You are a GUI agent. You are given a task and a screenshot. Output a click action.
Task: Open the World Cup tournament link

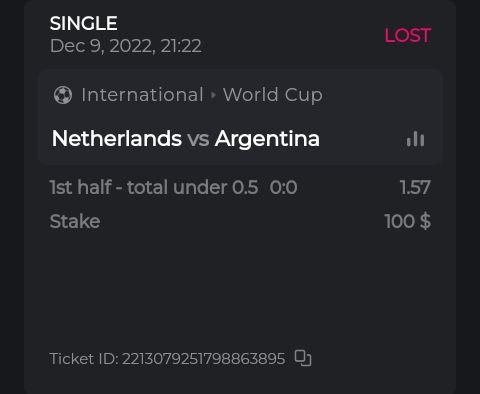[x=273, y=95]
